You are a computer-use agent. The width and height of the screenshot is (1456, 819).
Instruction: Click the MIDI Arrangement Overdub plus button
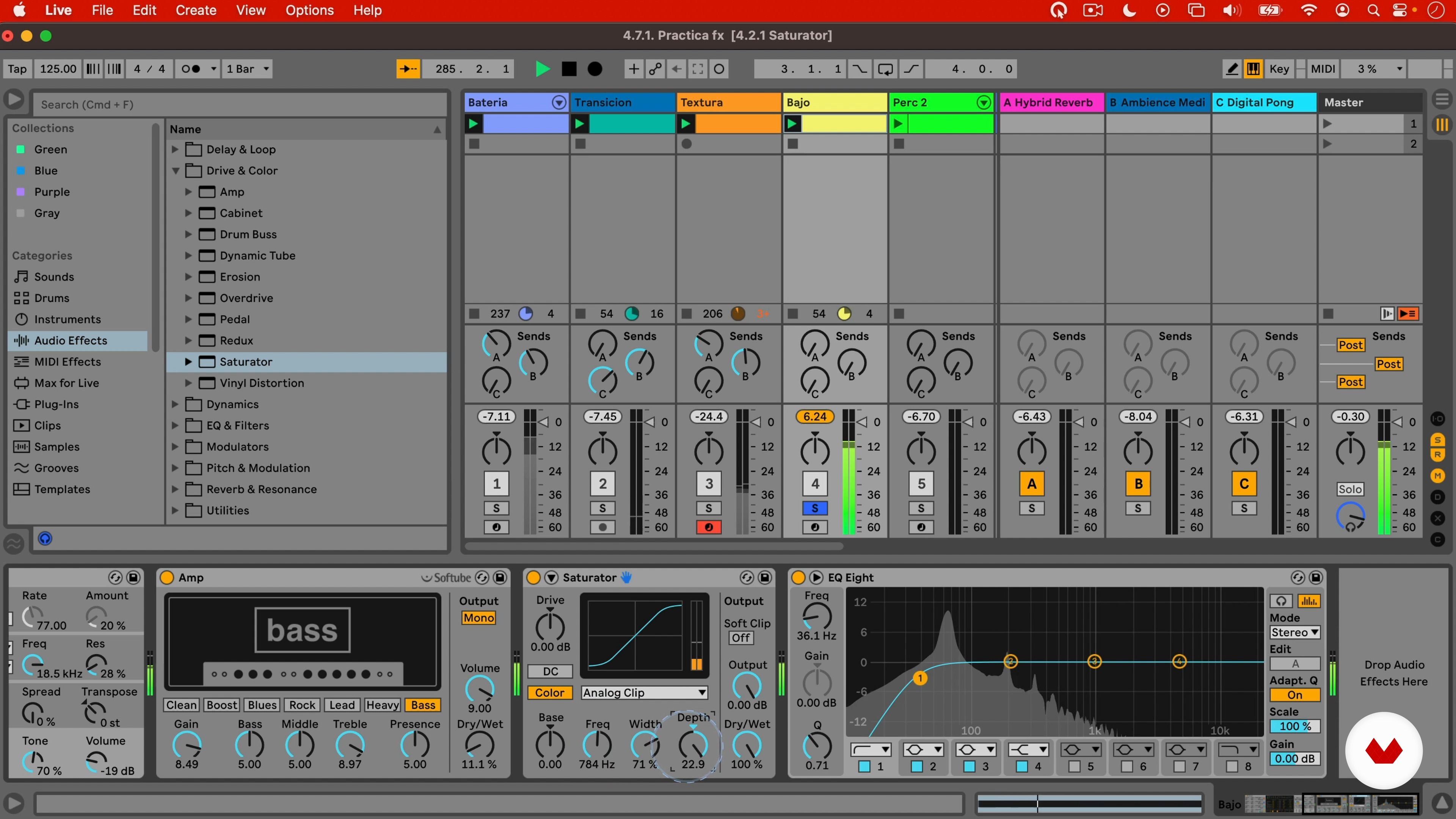click(634, 69)
